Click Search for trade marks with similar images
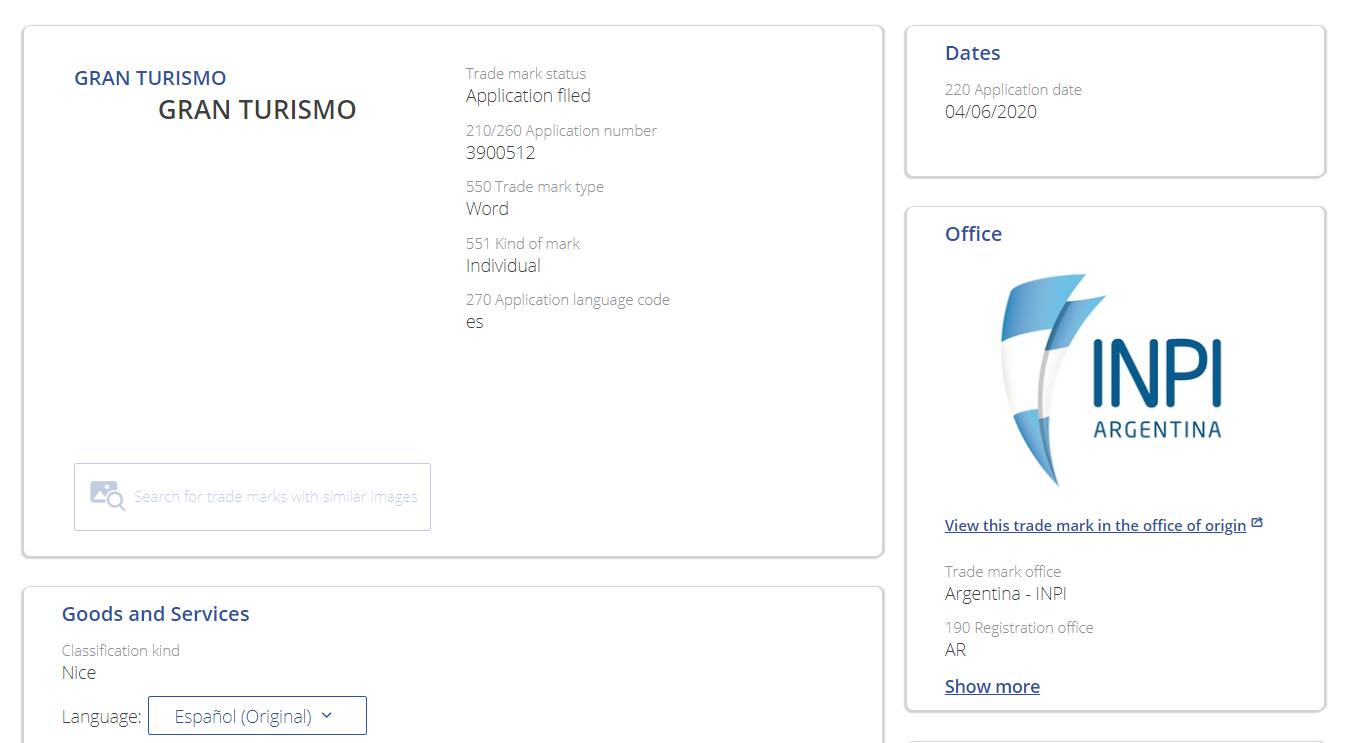 pos(275,497)
